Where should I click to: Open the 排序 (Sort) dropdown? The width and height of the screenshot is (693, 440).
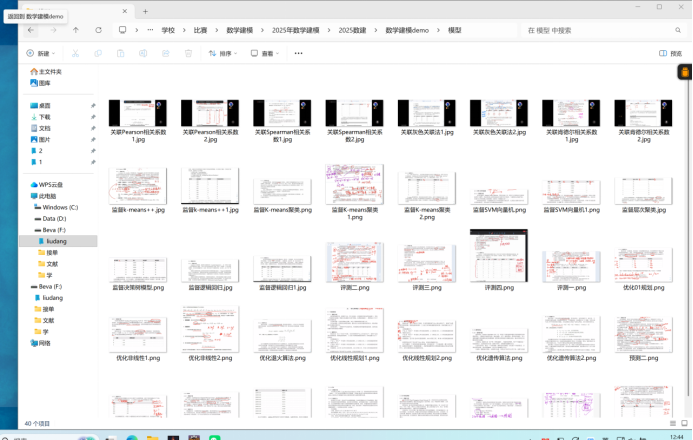pyautogui.click(x=224, y=53)
